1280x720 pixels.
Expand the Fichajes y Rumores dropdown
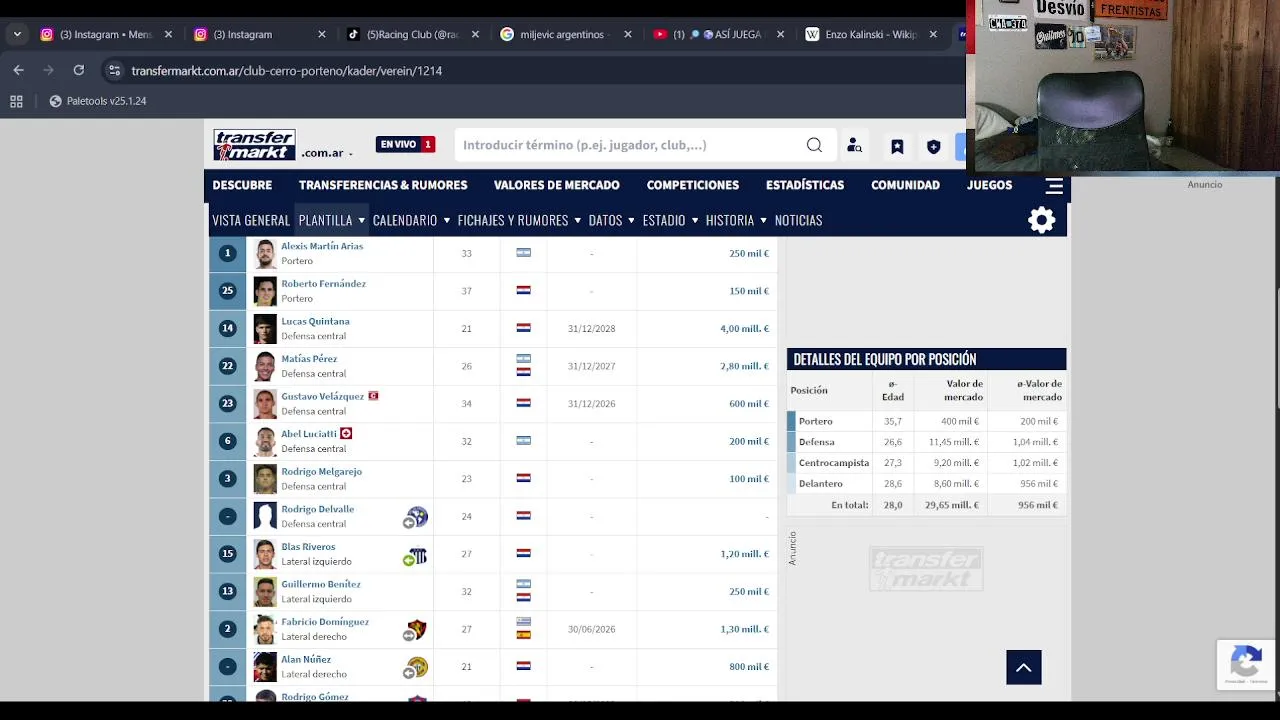click(x=577, y=220)
